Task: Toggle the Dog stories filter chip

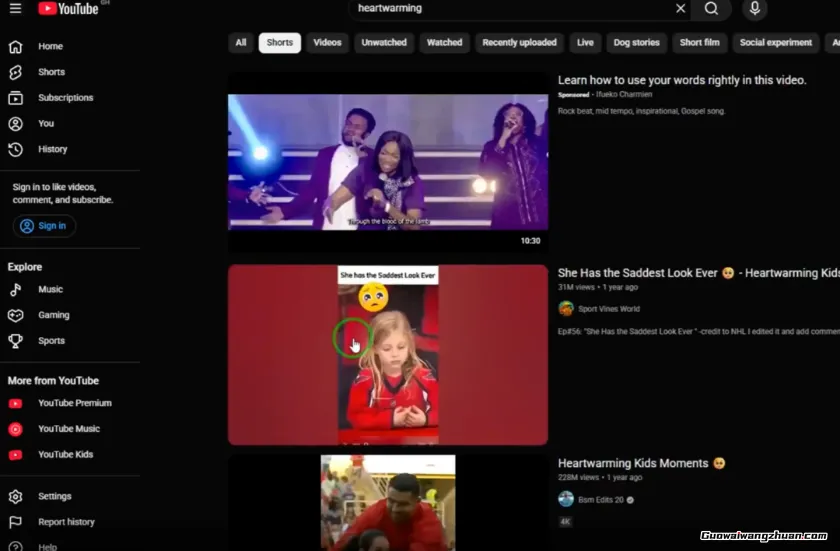Action: tap(636, 43)
